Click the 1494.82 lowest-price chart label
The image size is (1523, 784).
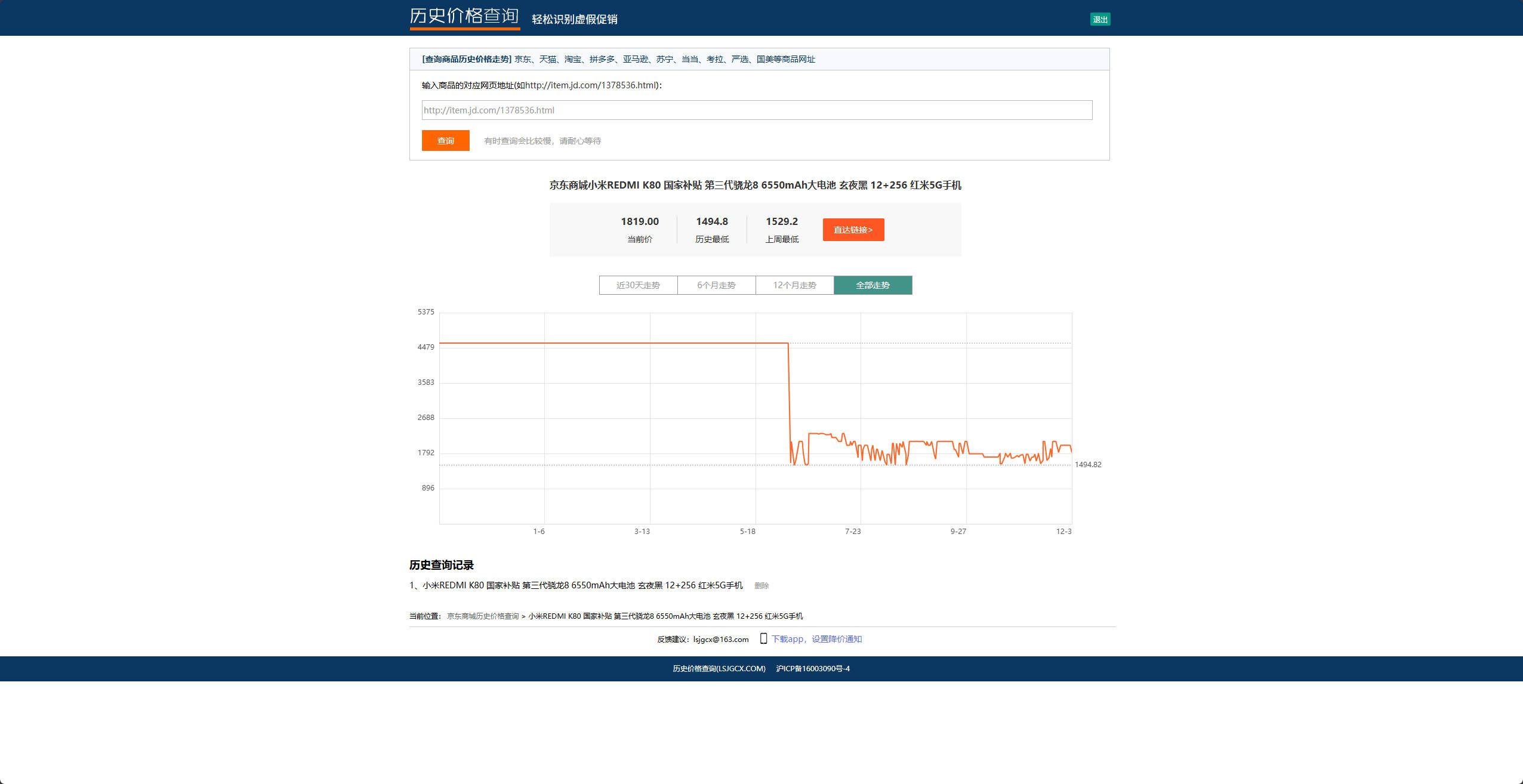coord(1088,465)
